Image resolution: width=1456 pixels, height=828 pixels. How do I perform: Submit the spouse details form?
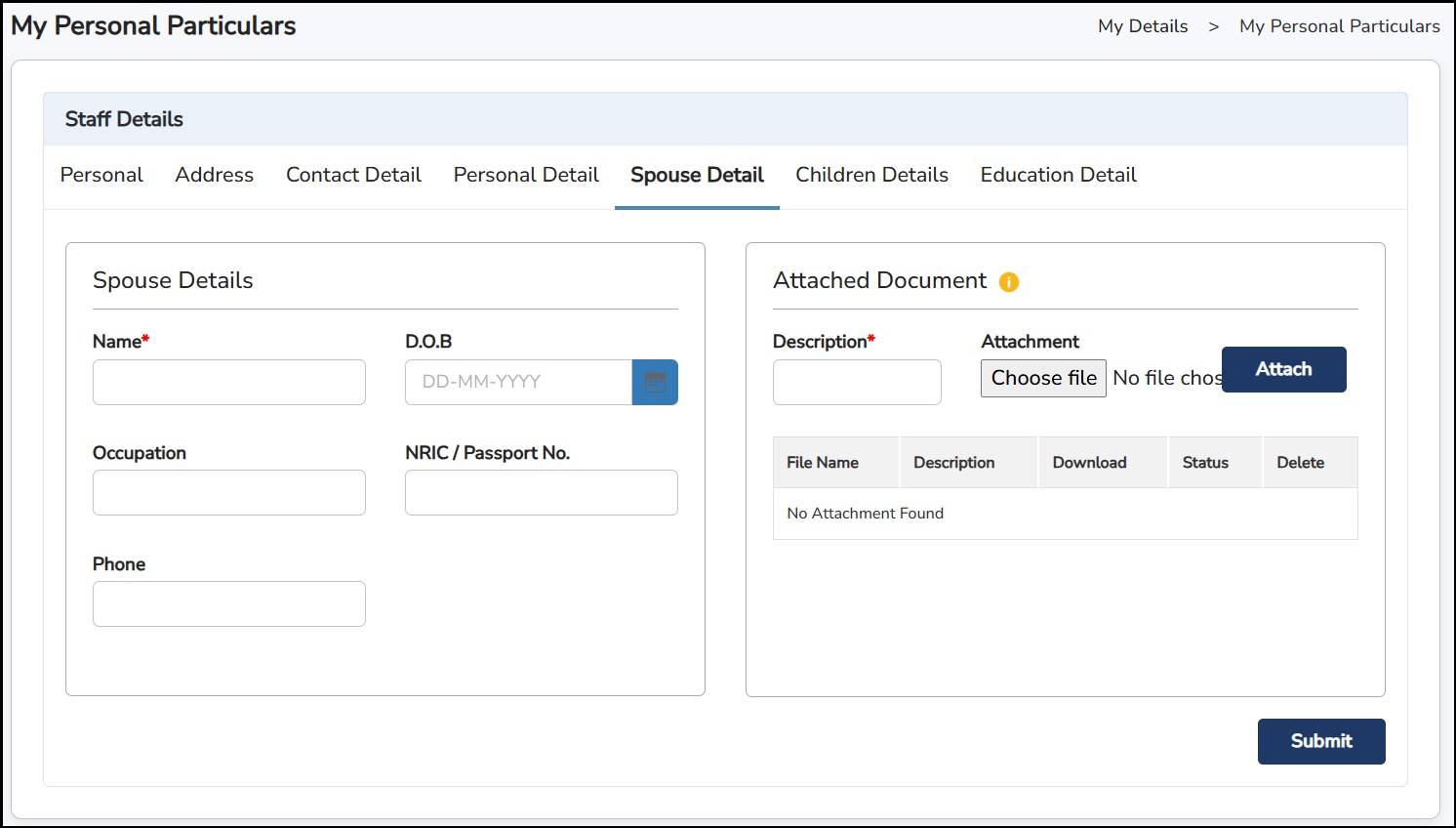point(1320,741)
